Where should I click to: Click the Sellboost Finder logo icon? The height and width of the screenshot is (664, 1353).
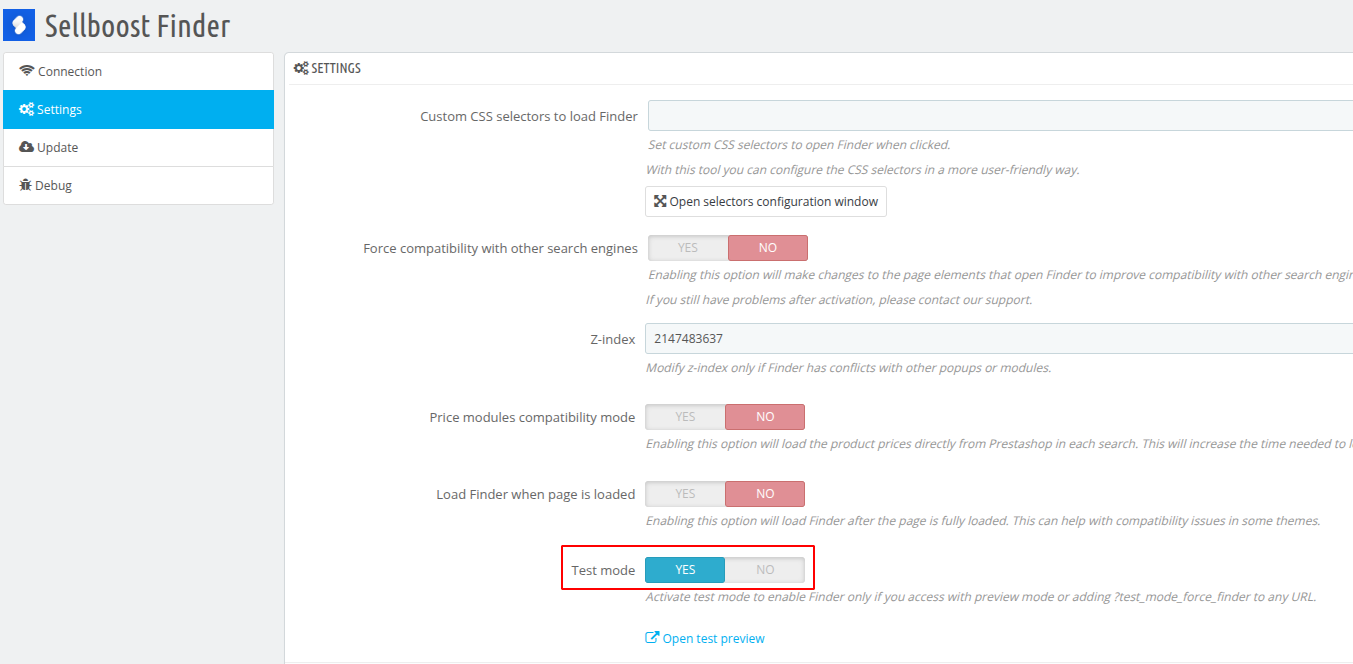pyautogui.click(x=19, y=25)
